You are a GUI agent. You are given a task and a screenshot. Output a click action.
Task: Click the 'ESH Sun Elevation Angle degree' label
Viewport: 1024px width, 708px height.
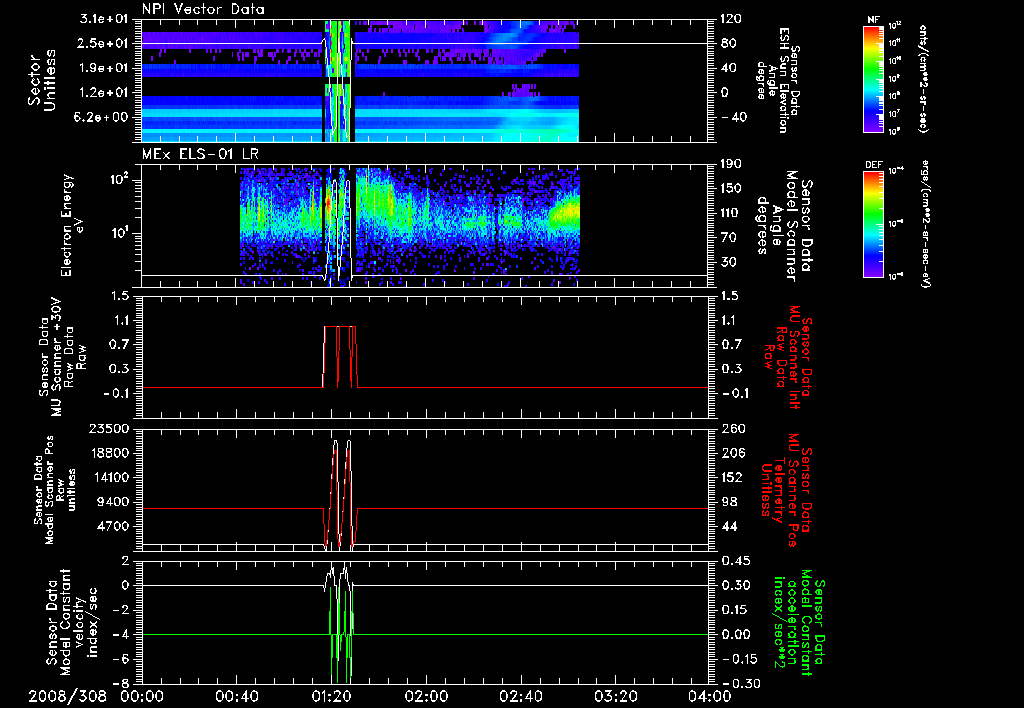tap(778, 80)
